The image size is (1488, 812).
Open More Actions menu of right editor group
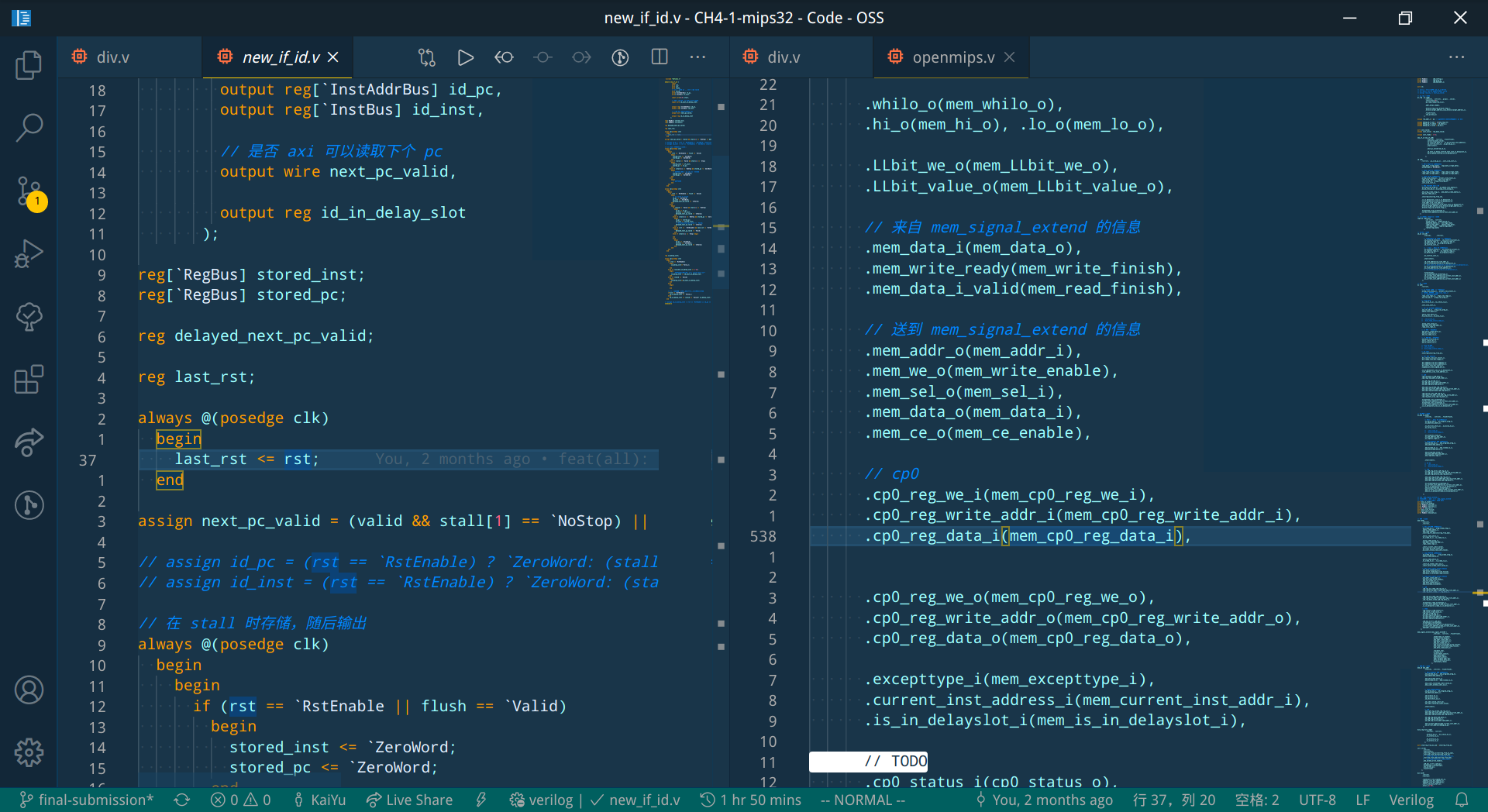1457,57
